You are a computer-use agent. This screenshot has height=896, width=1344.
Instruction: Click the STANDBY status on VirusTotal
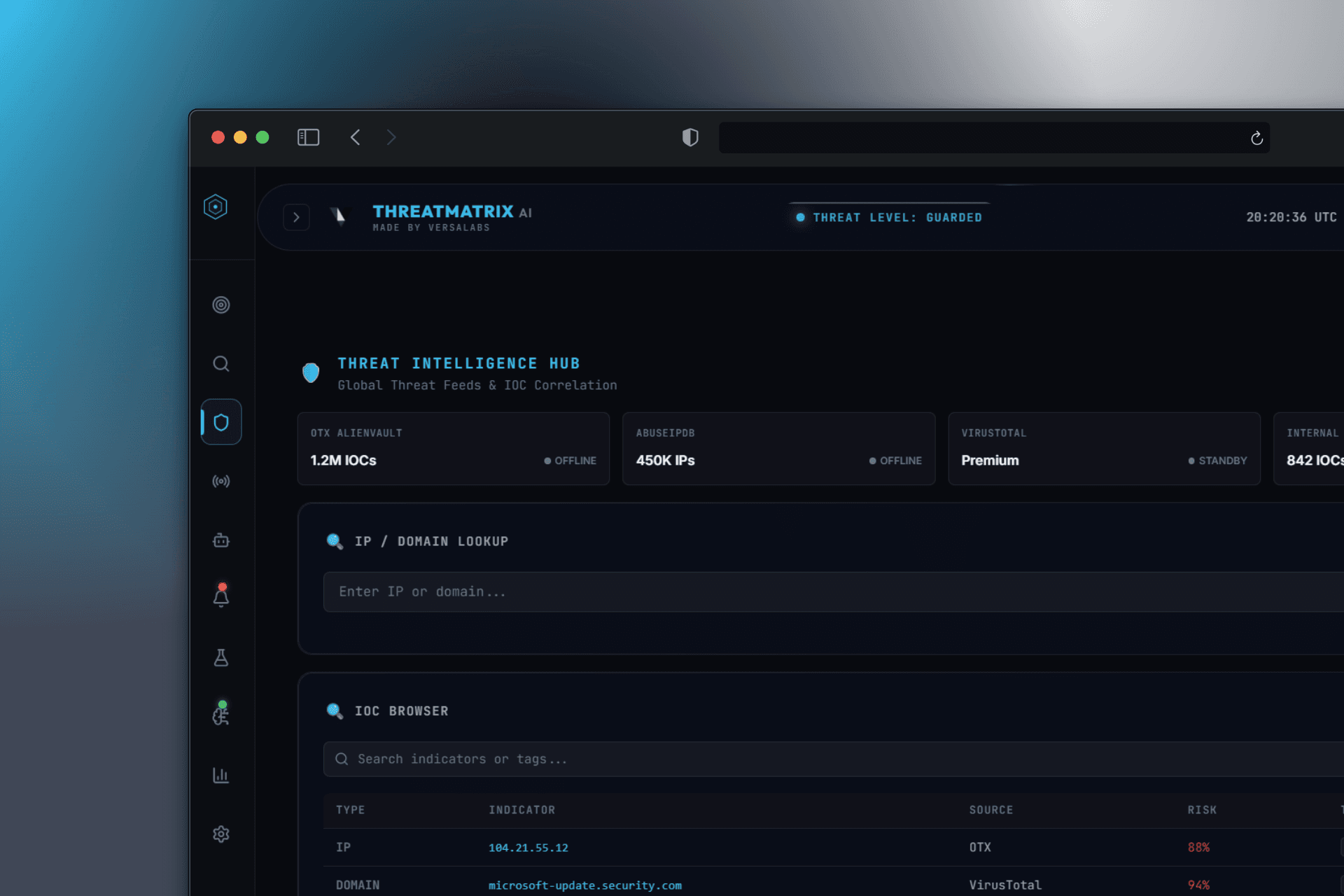click(x=1217, y=461)
